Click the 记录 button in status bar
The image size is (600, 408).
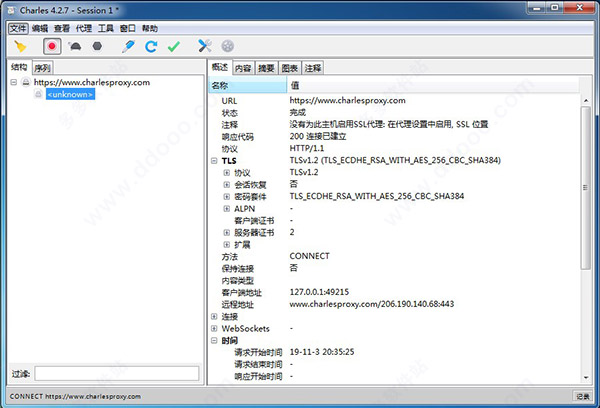[x=583, y=397]
